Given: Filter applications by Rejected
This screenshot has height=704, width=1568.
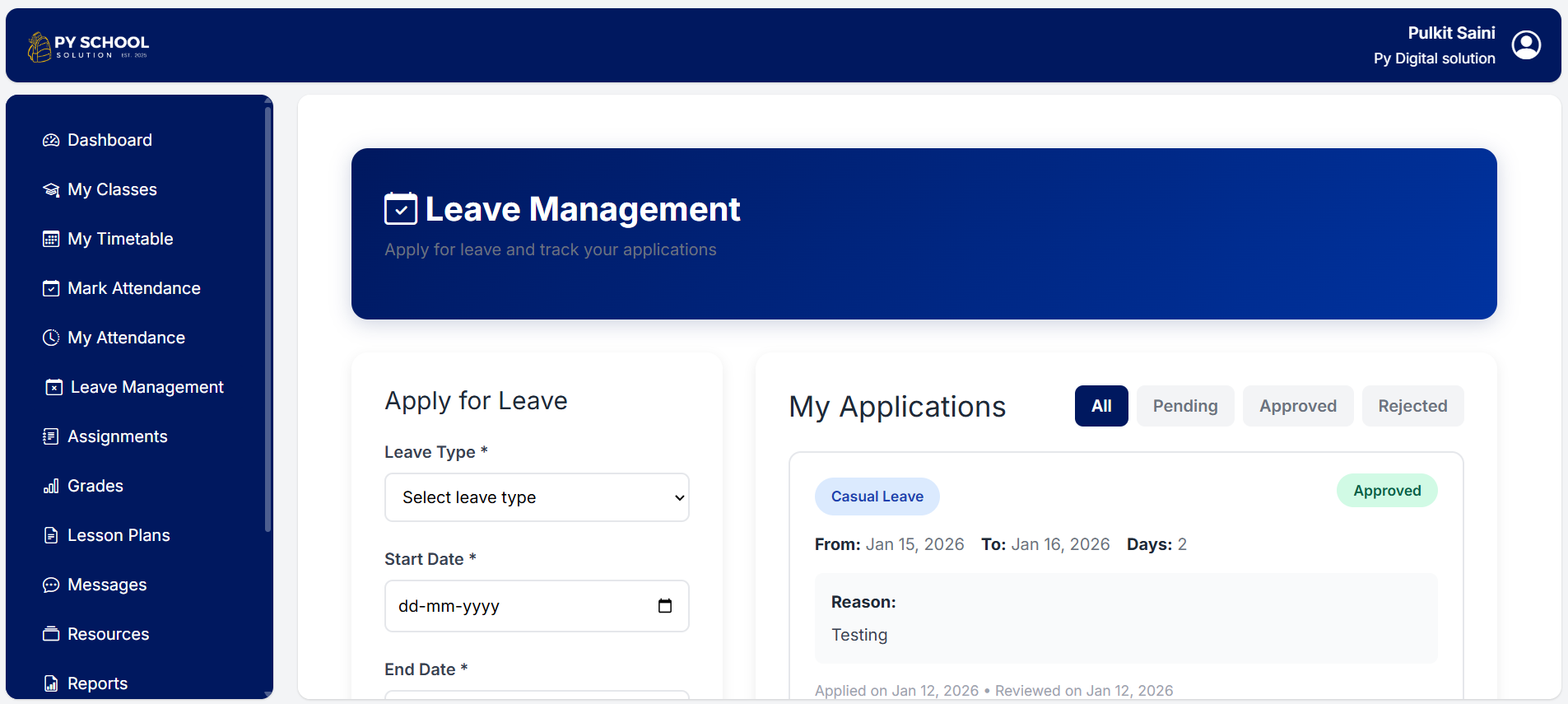Looking at the screenshot, I should pos(1412,406).
